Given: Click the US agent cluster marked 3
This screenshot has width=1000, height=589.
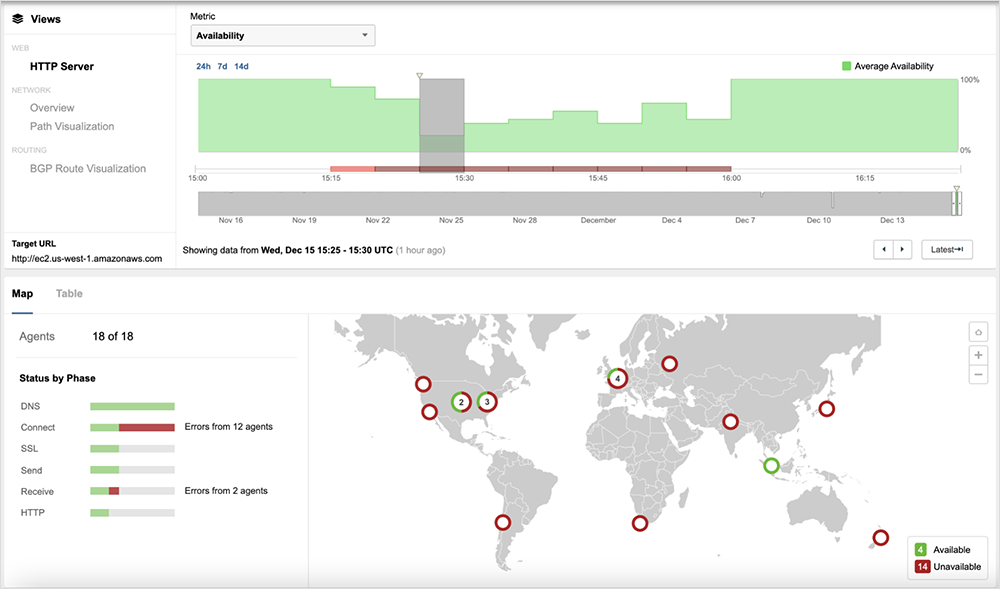Looking at the screenshot, I should 487,402.
